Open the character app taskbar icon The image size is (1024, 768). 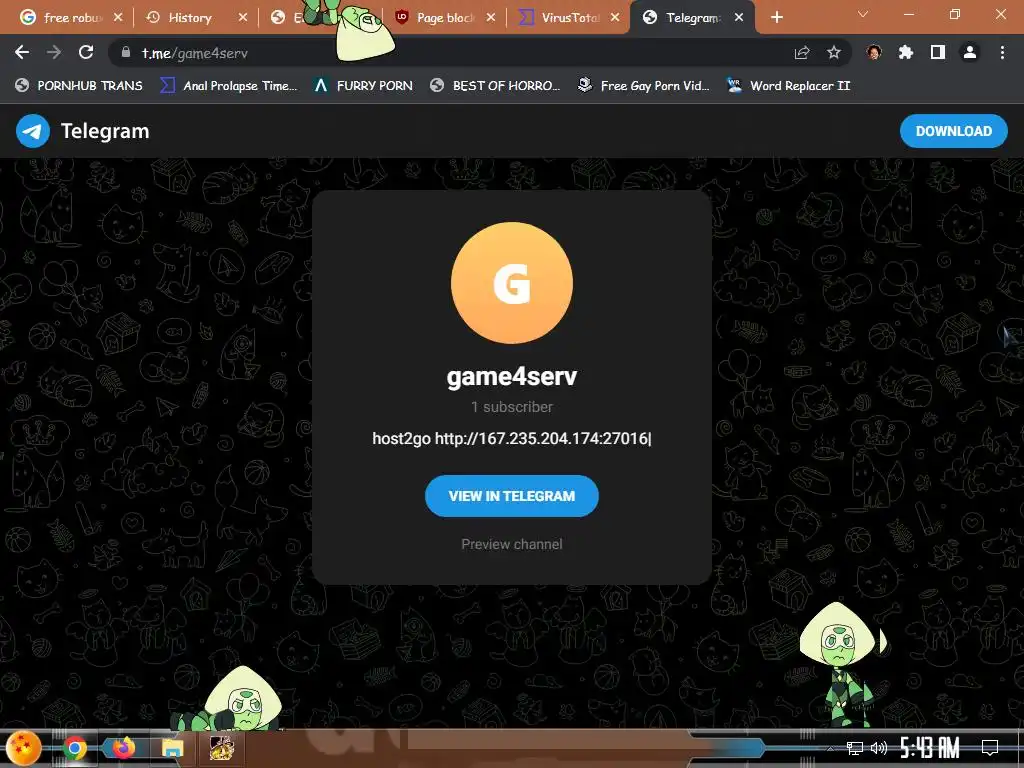coord(221,748)
